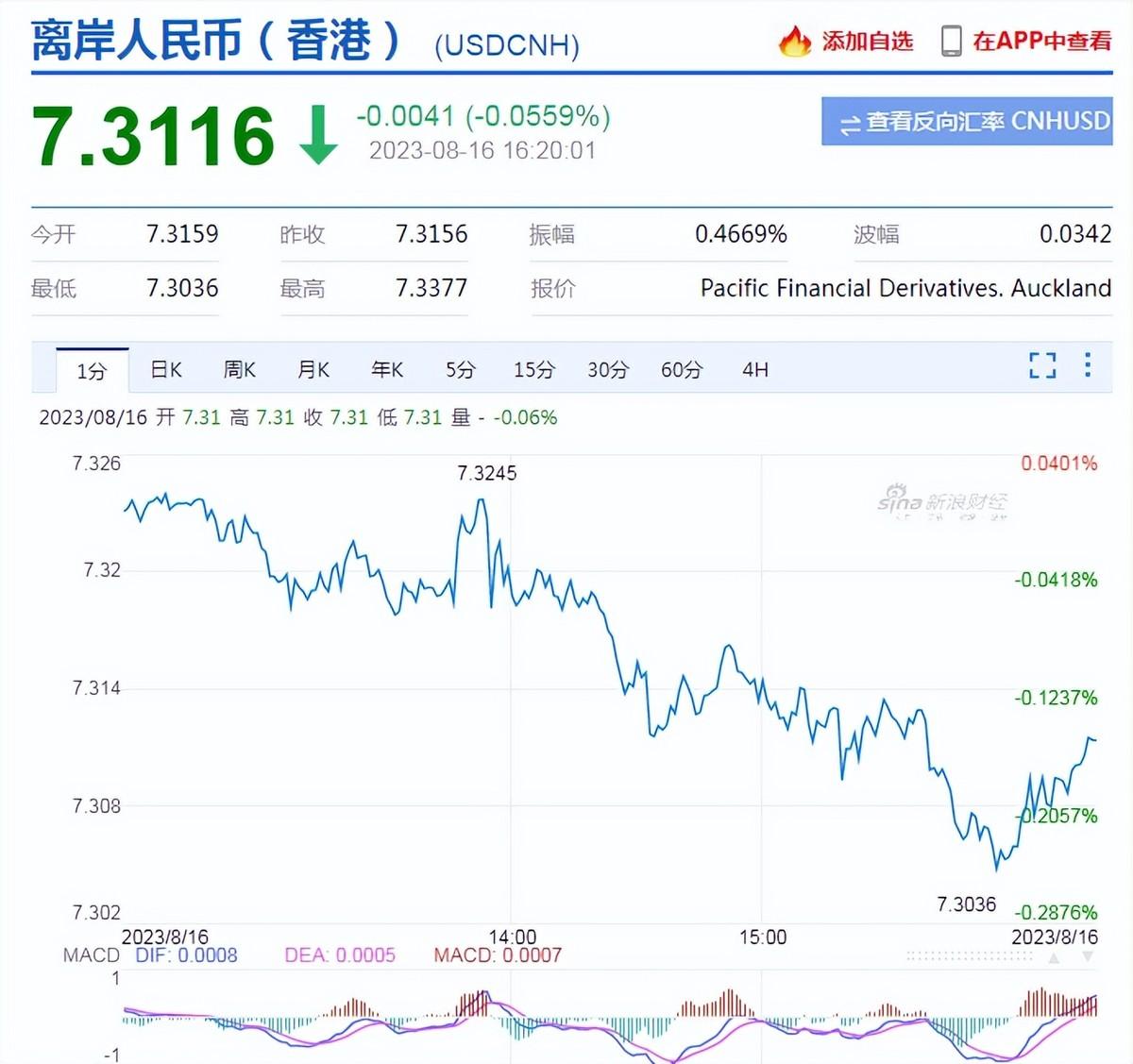Viewport: 1133px width, 1064px height.
Task: Click the down triangle above the MACD panel
Action: [1088, 957]
